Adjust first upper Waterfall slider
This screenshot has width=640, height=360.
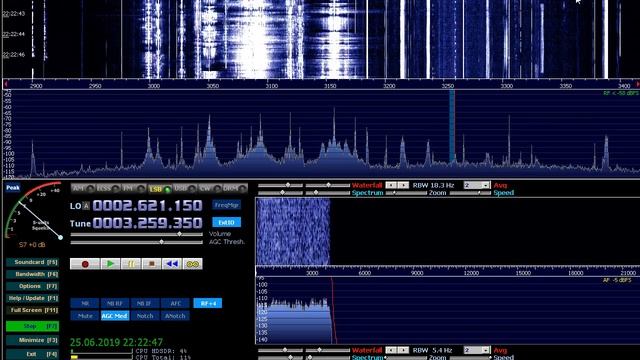pyautogui.click(x=280, y=185)
